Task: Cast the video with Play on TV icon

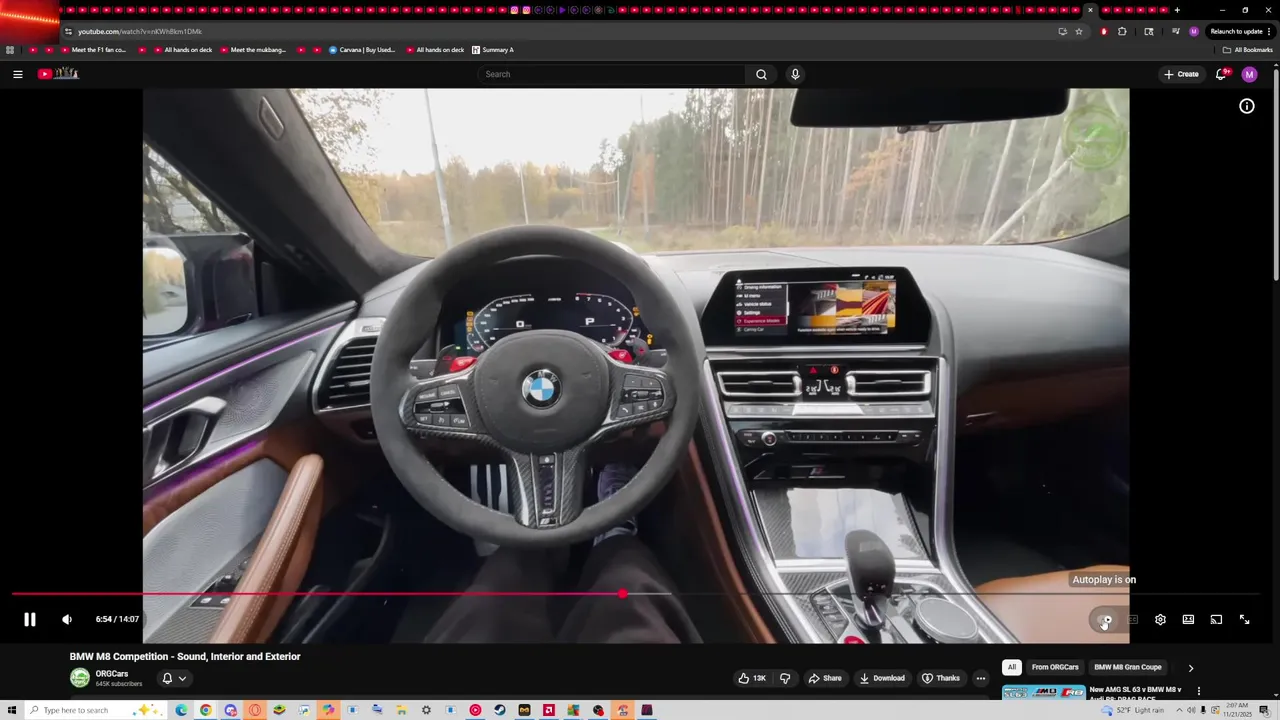Action: [x=1216, y=620]
